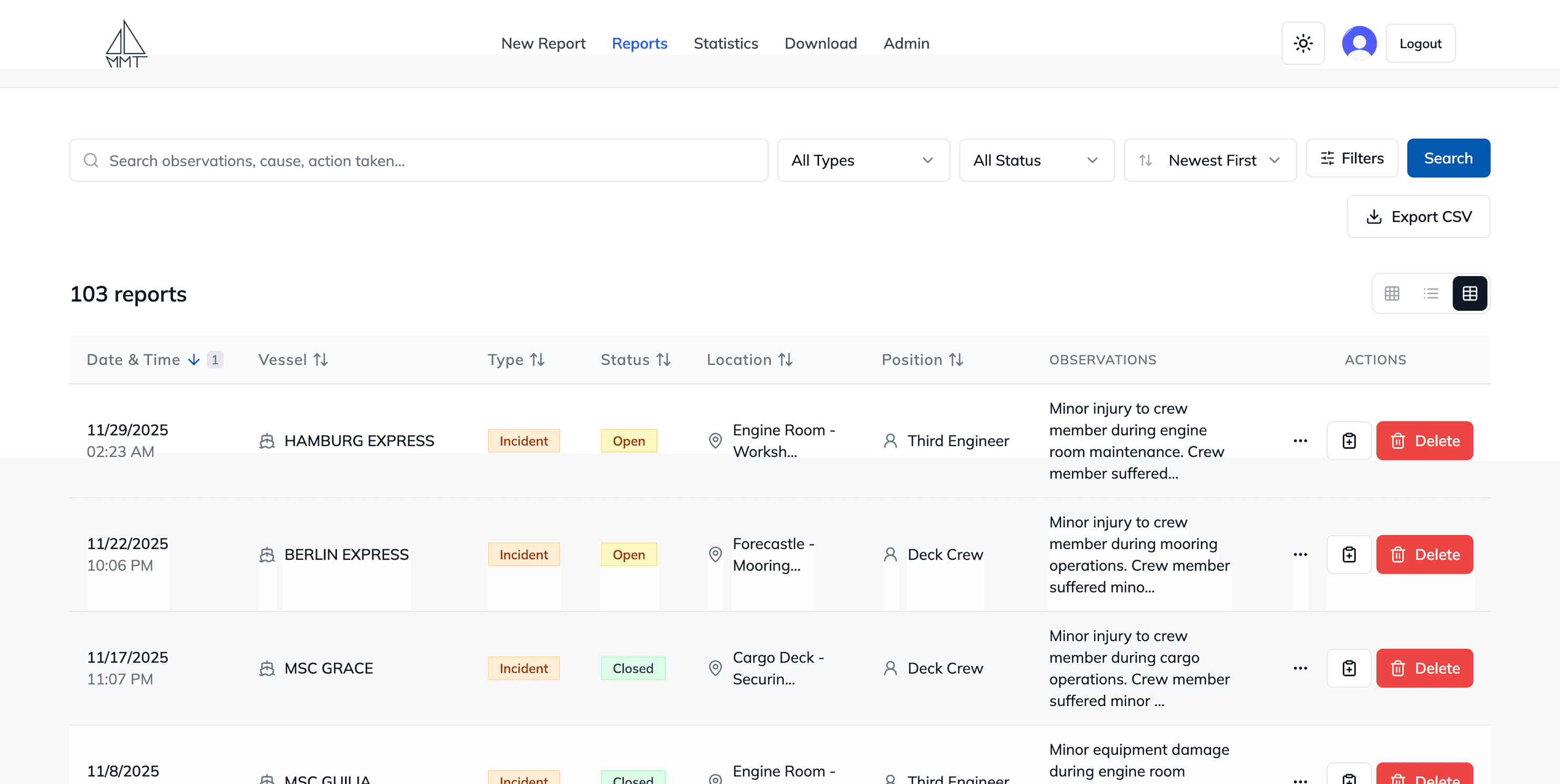
Task: Click the ship icon beside HAMBURG EXPRESS
Action: click(x=266, y=441)
